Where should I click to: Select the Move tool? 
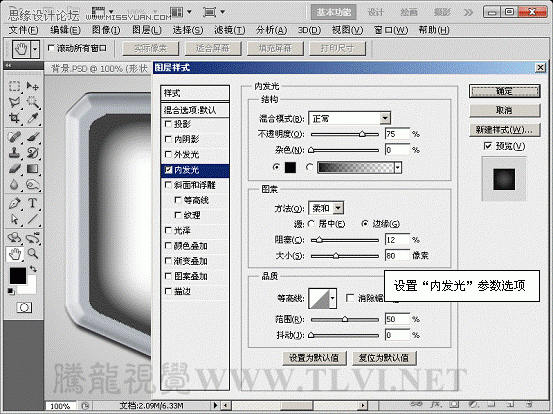(x=32, y=86)
